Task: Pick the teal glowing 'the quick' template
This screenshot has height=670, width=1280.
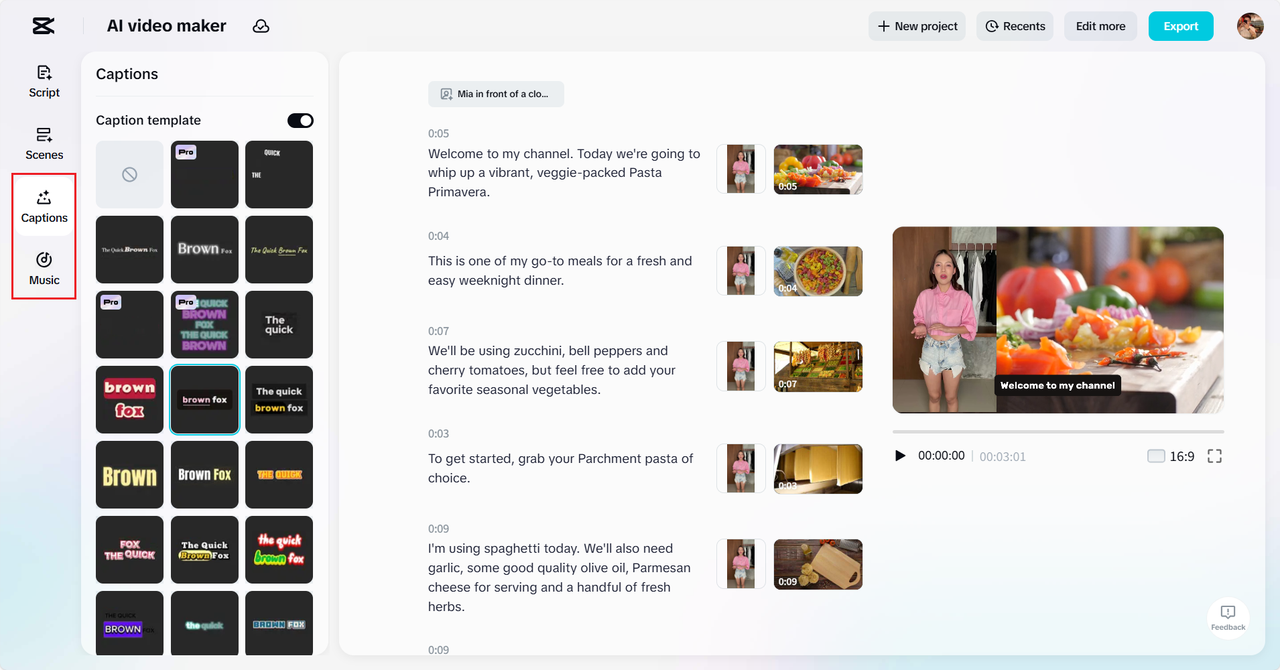Action: 205,623
